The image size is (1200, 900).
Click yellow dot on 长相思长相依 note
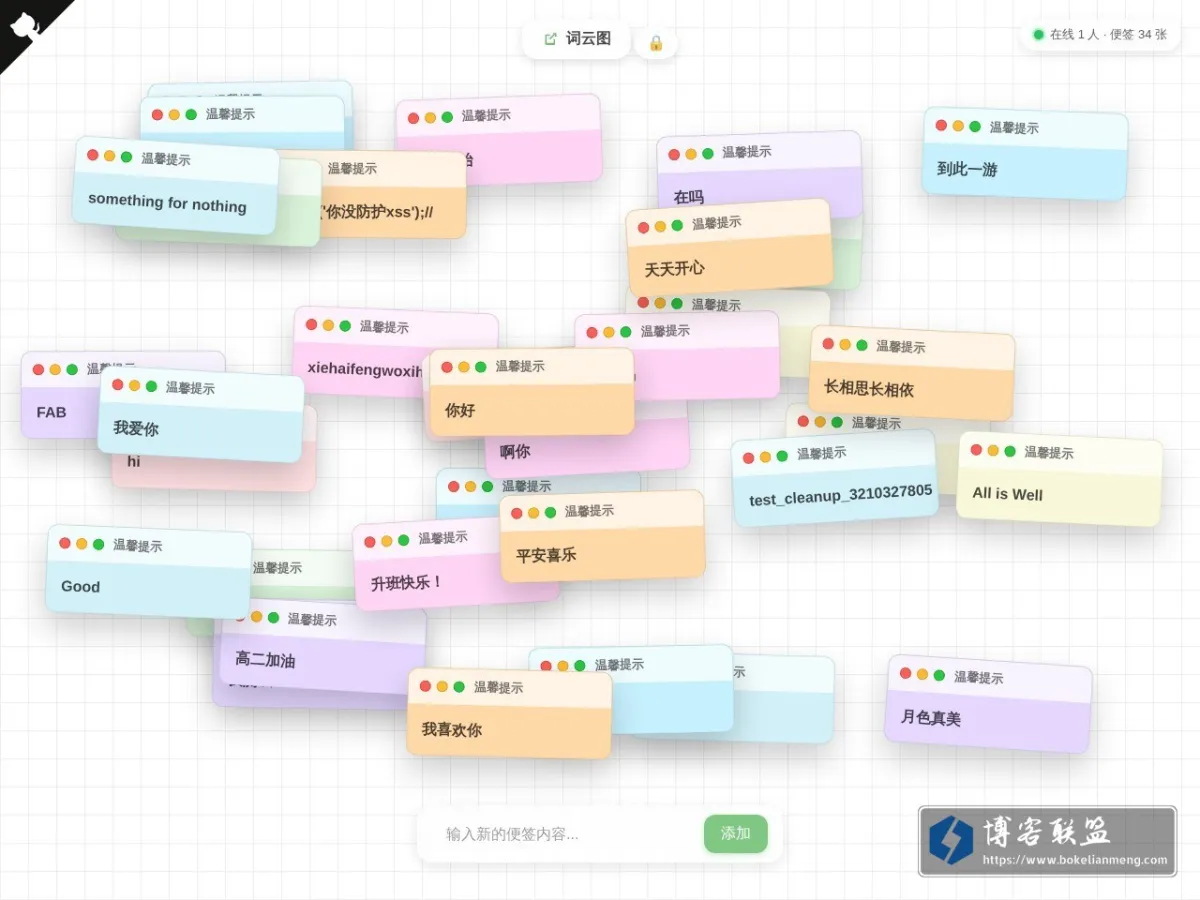coord(845,344)
